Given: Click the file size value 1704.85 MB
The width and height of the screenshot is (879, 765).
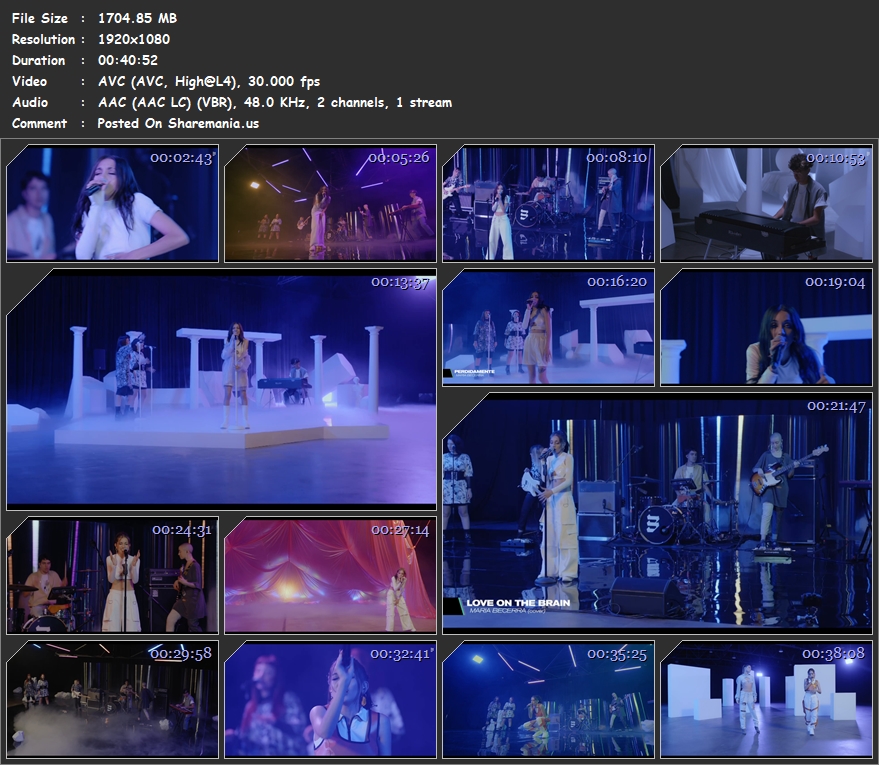Looking at the screenshot, I should click(137, 18).
